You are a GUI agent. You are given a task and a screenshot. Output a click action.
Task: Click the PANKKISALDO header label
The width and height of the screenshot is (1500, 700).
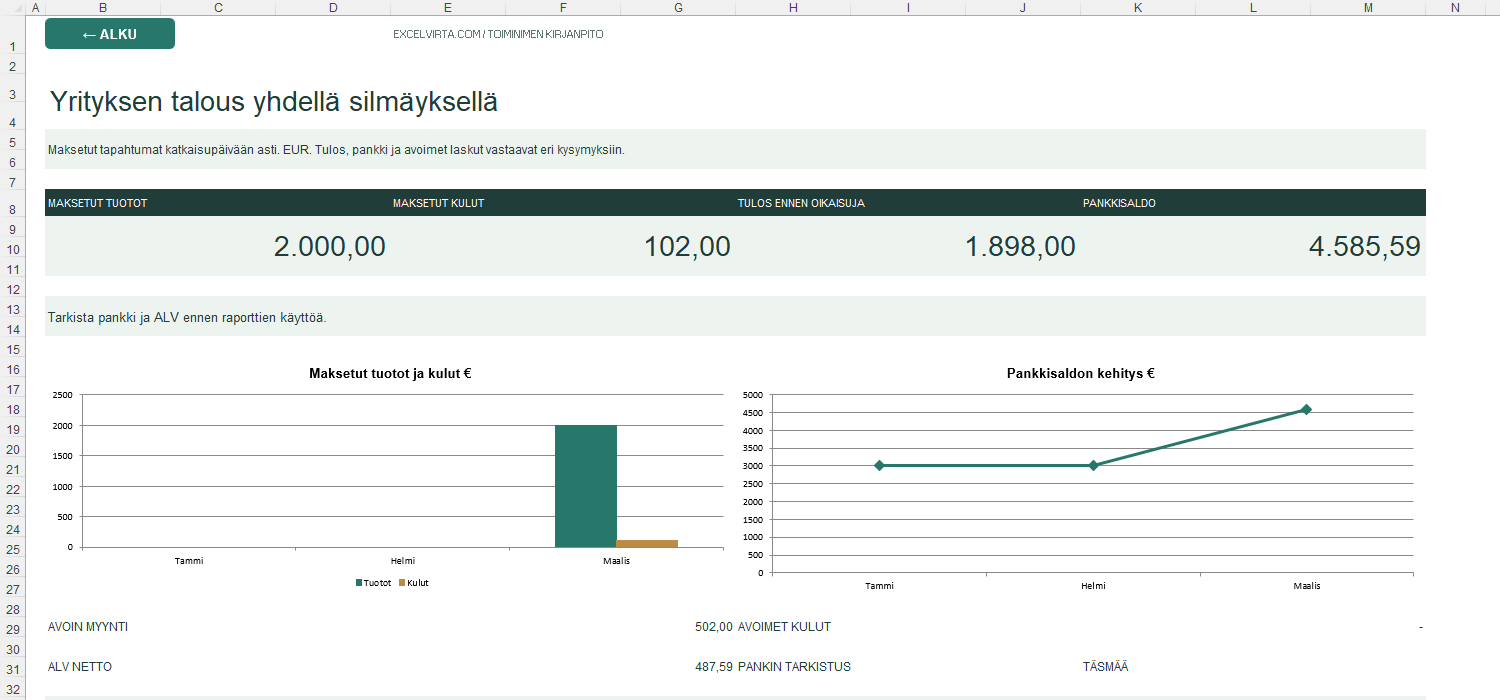(1119, 203)
